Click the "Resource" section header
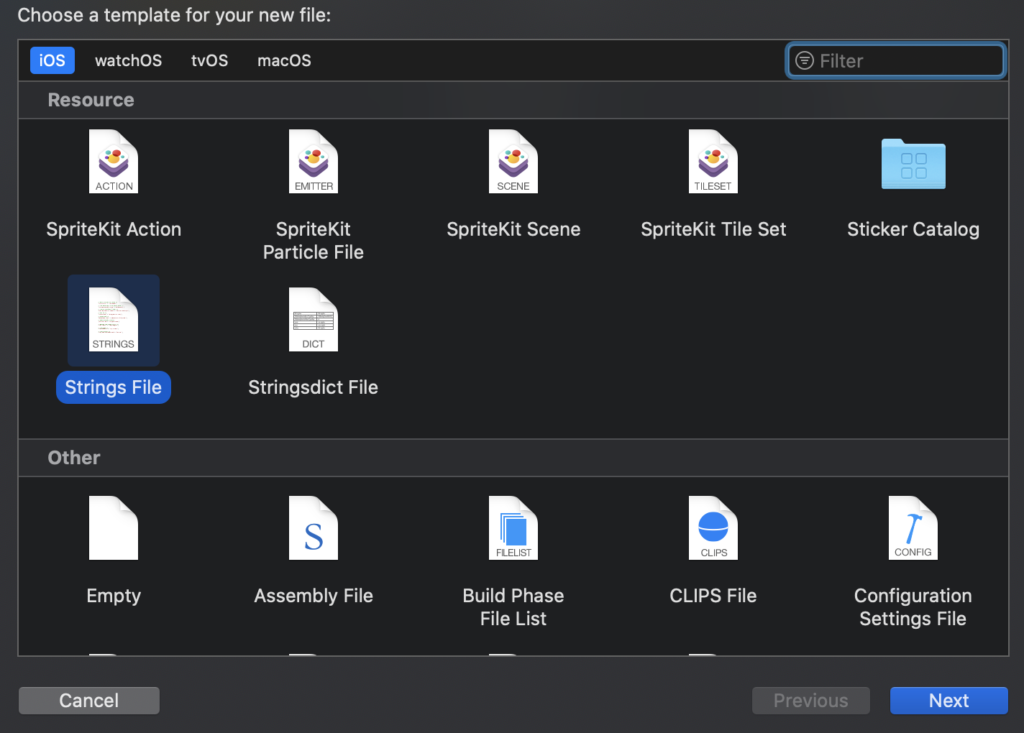This screenshot has height=733, width=1024. click(91, 100)
